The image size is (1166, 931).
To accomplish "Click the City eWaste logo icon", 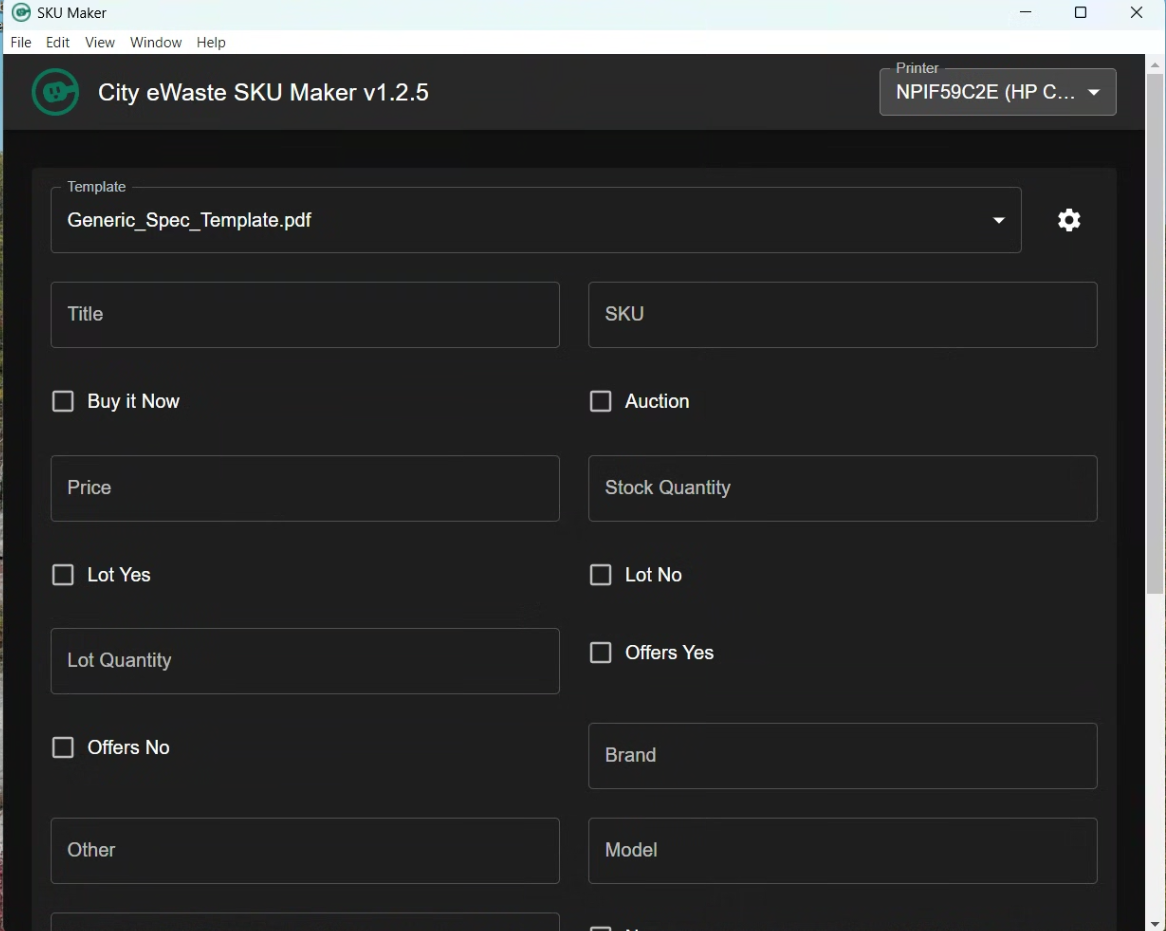I will (x=55, y=93).
